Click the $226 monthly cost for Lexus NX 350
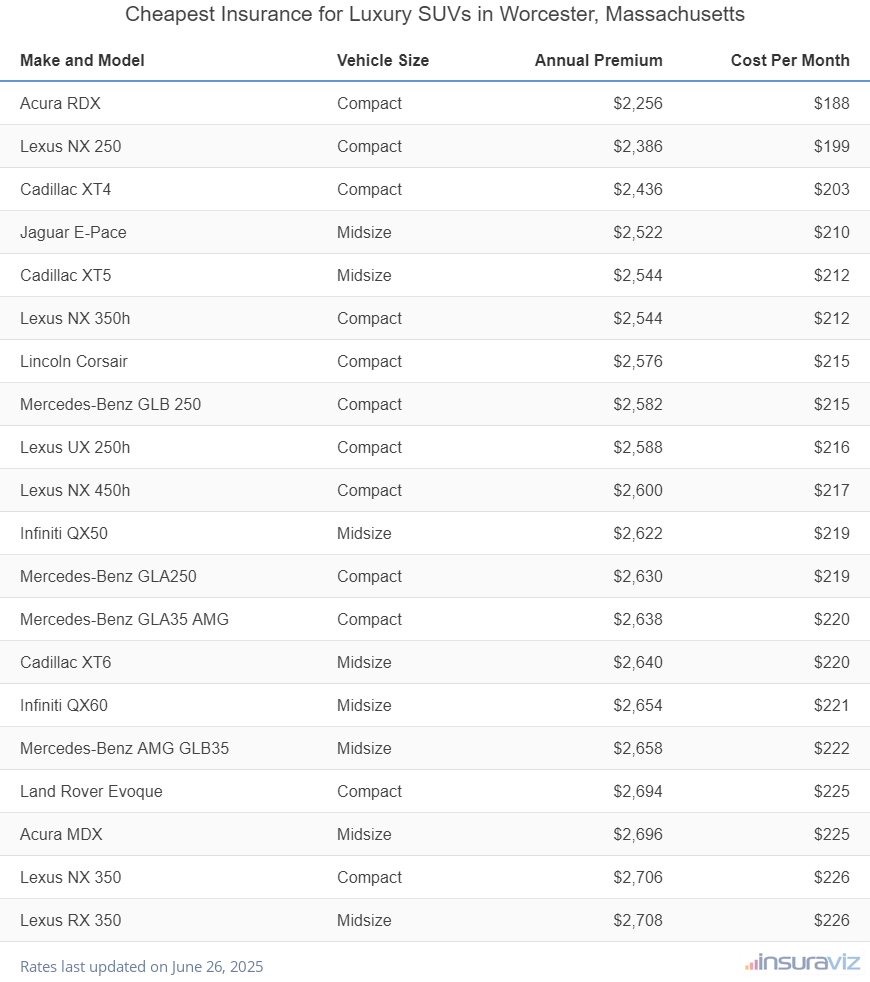Viewport: 870px width, 982px height. [x=832, y=877]
